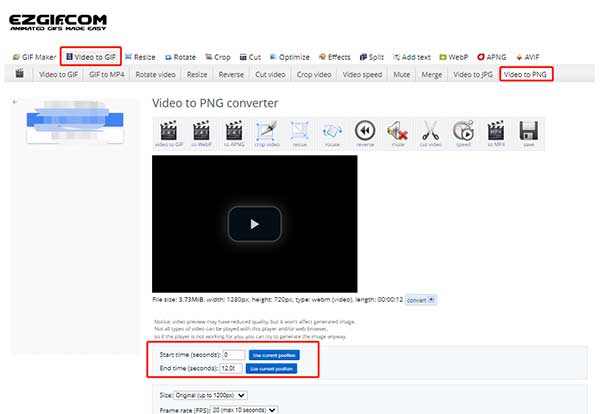Select the resize tool icon

[300, 134]
